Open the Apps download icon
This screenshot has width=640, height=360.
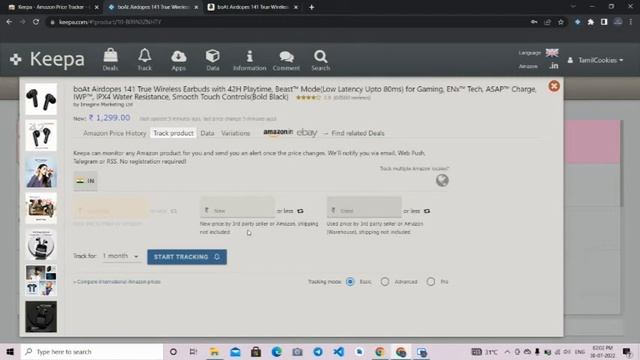(178, 60)
